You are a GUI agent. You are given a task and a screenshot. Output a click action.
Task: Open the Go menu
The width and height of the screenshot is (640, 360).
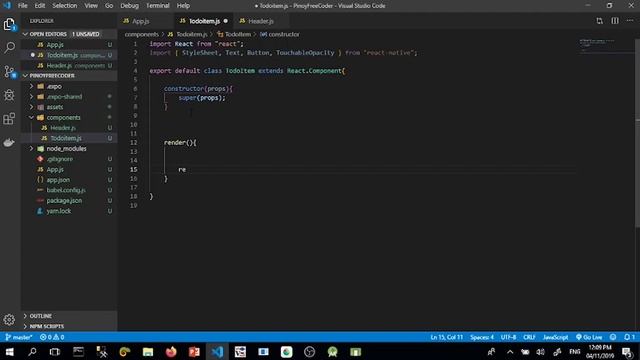pyautogui.click(x=109, y=6)
